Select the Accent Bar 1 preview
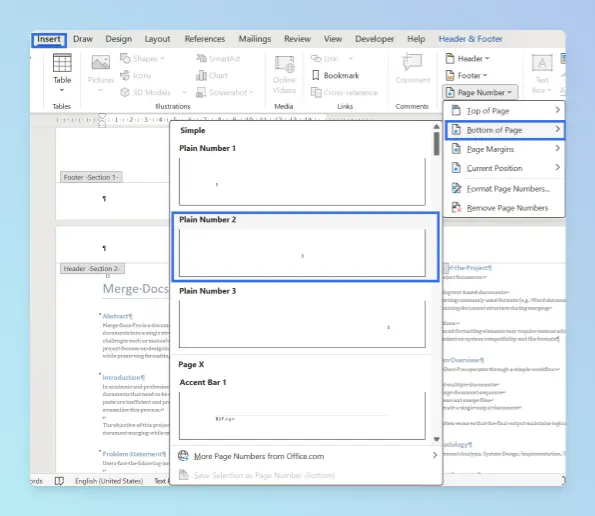595x516 pixels. [x=302, y=416]
